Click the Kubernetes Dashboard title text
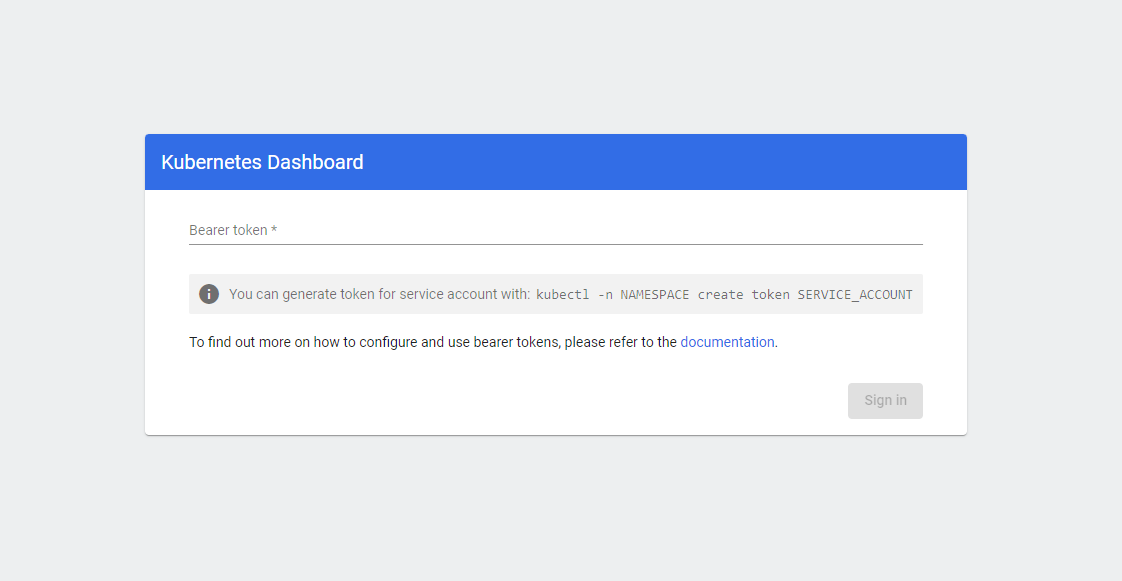This screenshot has height=581, width=1122. point(262,162)
